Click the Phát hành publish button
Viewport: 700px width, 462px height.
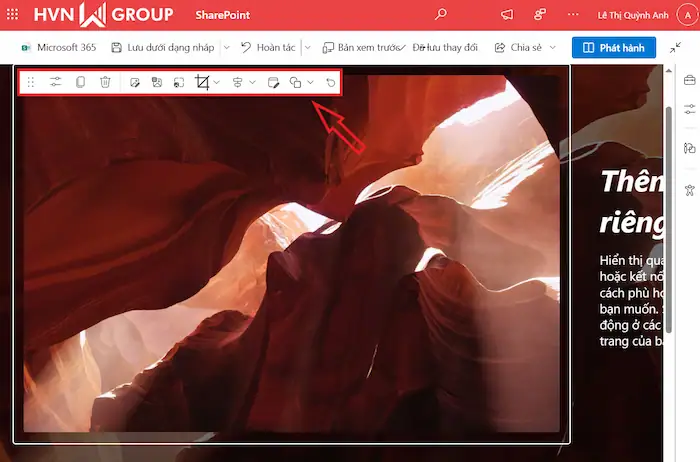(x=613, y=47)
